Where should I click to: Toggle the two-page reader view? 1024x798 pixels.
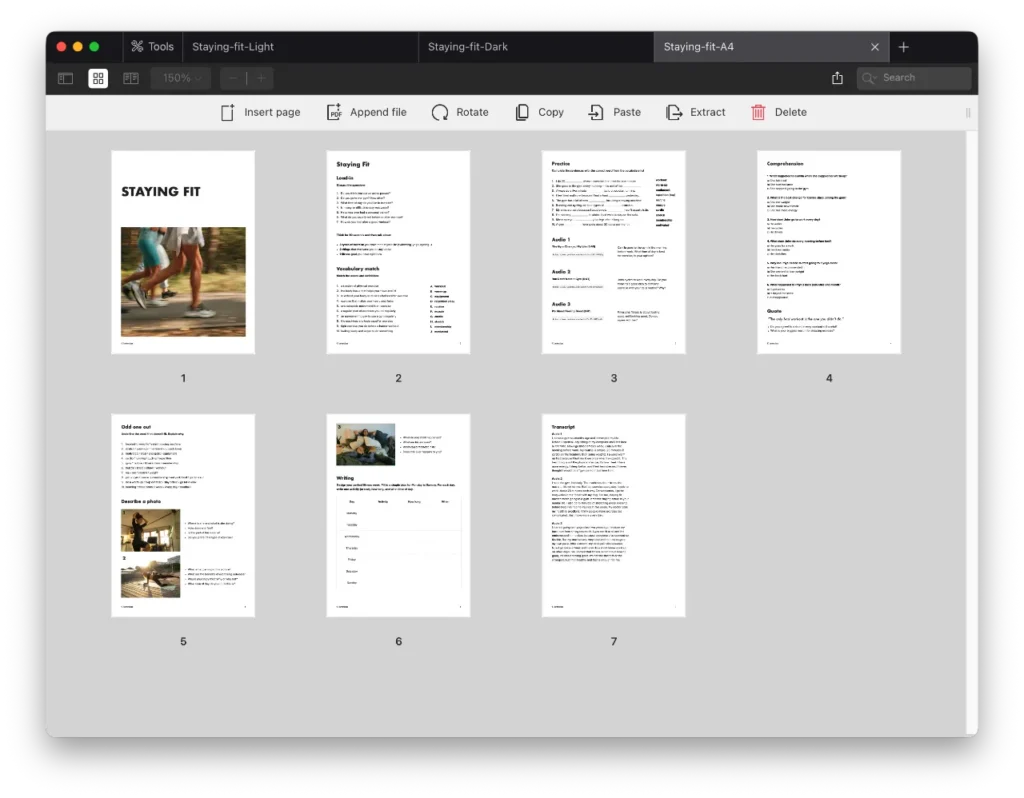pyautogui.click(x=130, y=78)
